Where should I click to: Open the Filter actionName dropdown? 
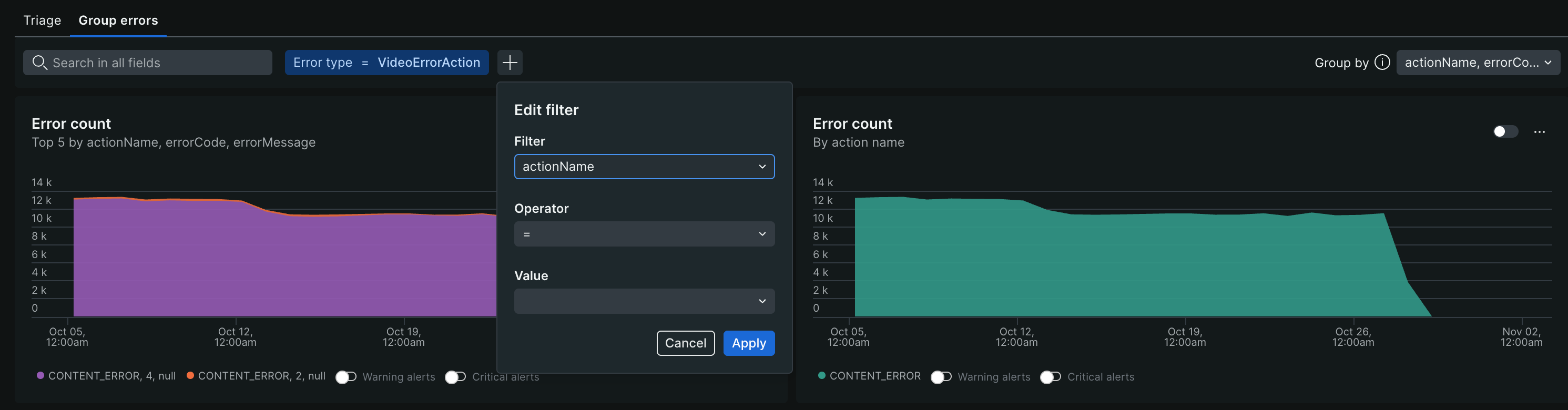[x=644, y=167]
